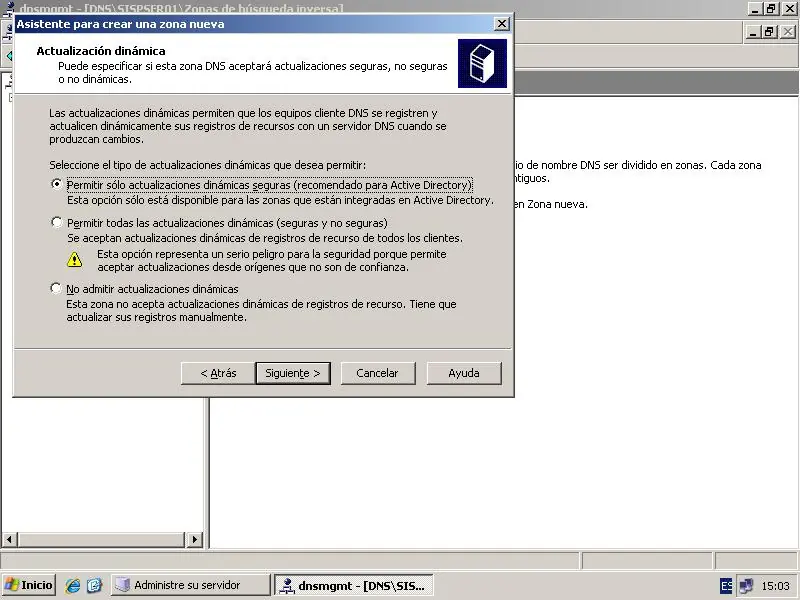The height and width of the screenshot is (600, 800).
Task: Click the second quick launch icon
Action: (94, 585)
